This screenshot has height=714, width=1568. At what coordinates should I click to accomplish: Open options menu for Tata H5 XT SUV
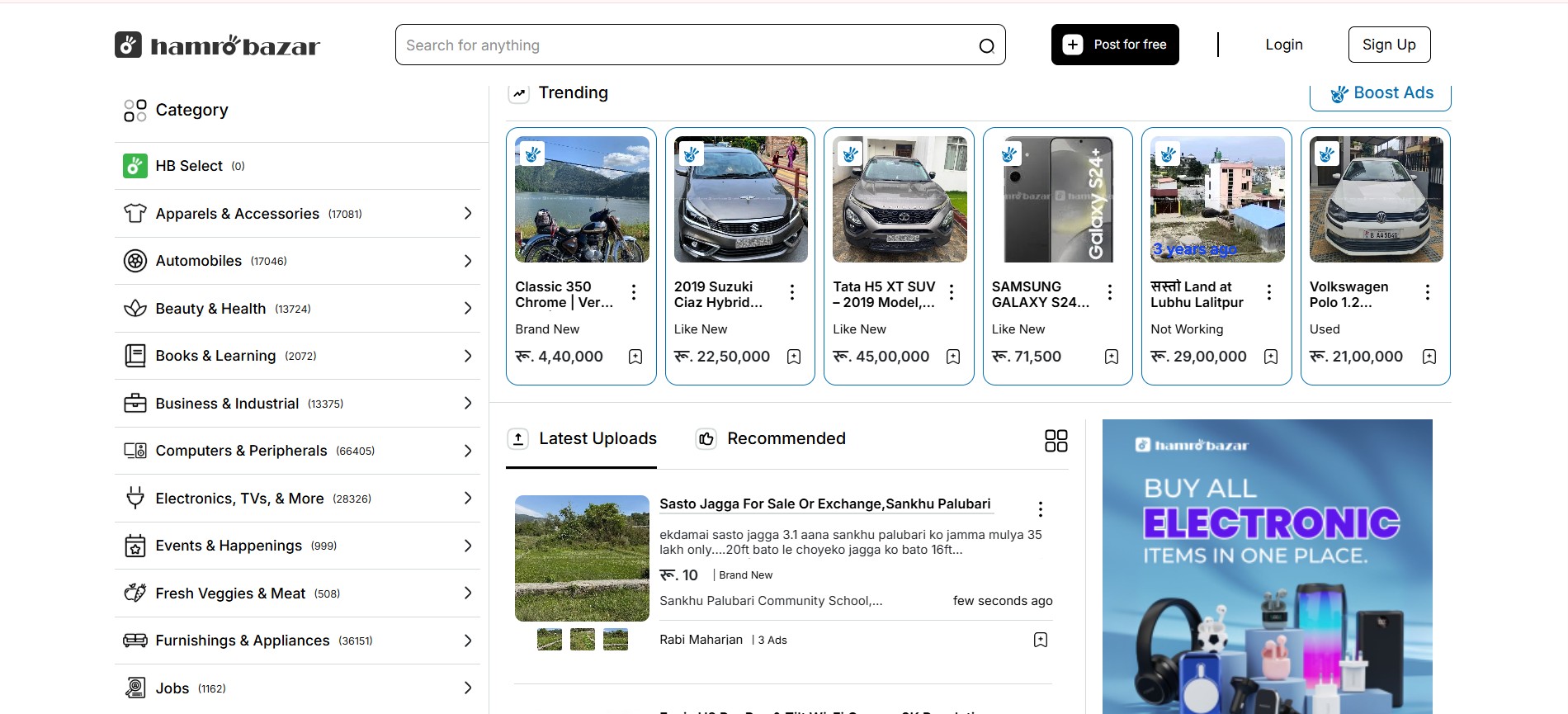(x=952, y=292)
